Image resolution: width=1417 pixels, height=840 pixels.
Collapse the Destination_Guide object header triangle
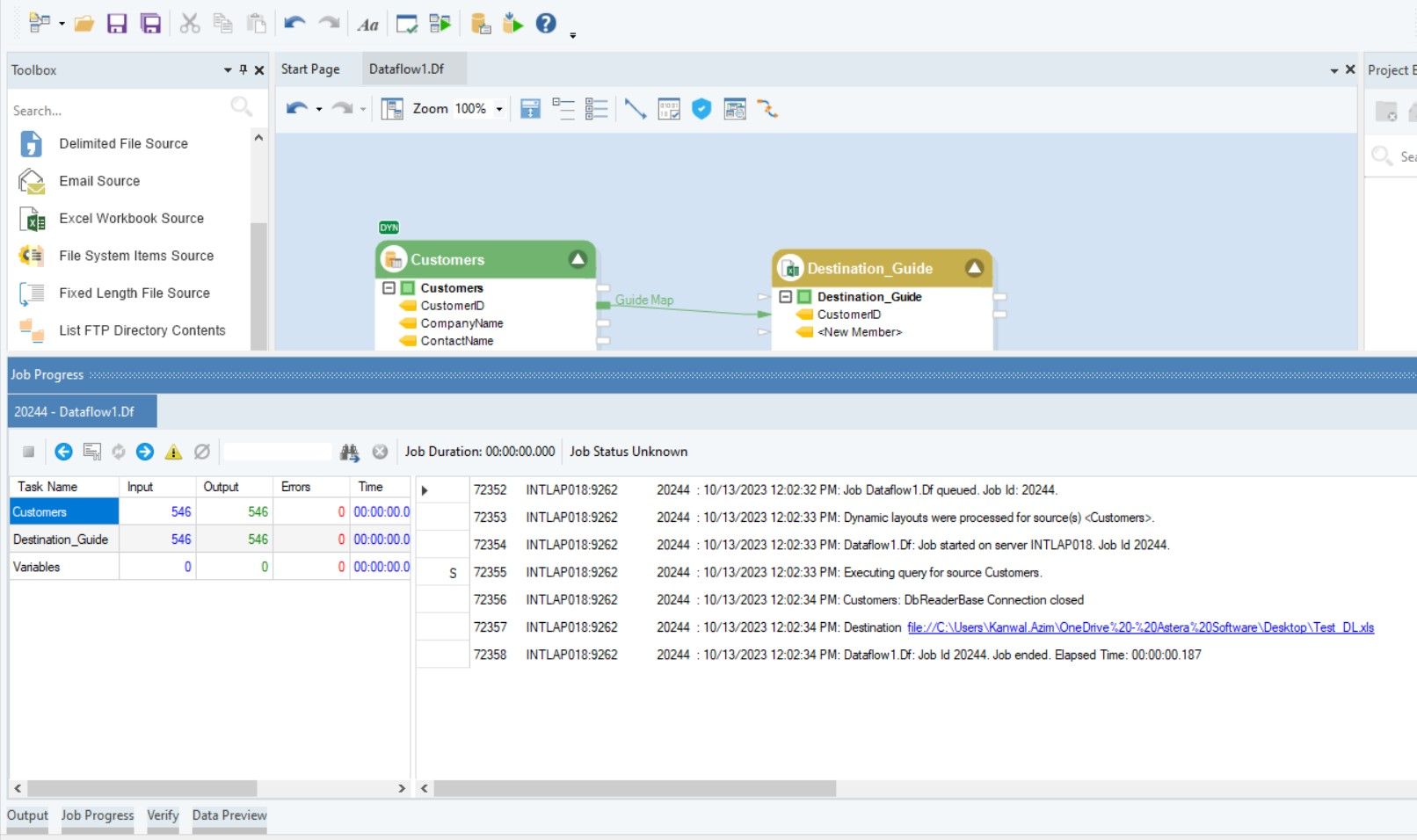pos(974,268)
